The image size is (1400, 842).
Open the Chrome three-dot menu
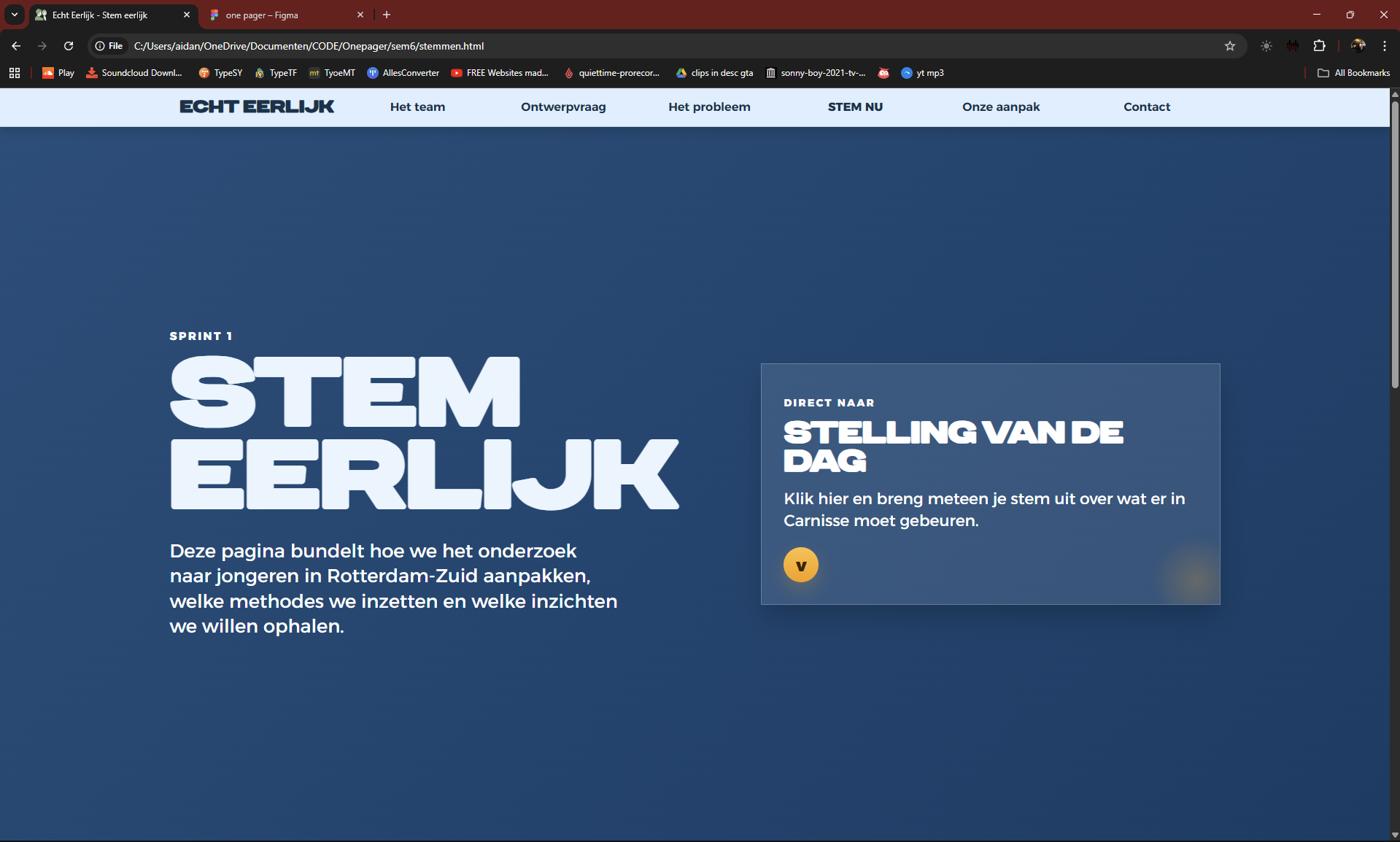click(1385, 46)
